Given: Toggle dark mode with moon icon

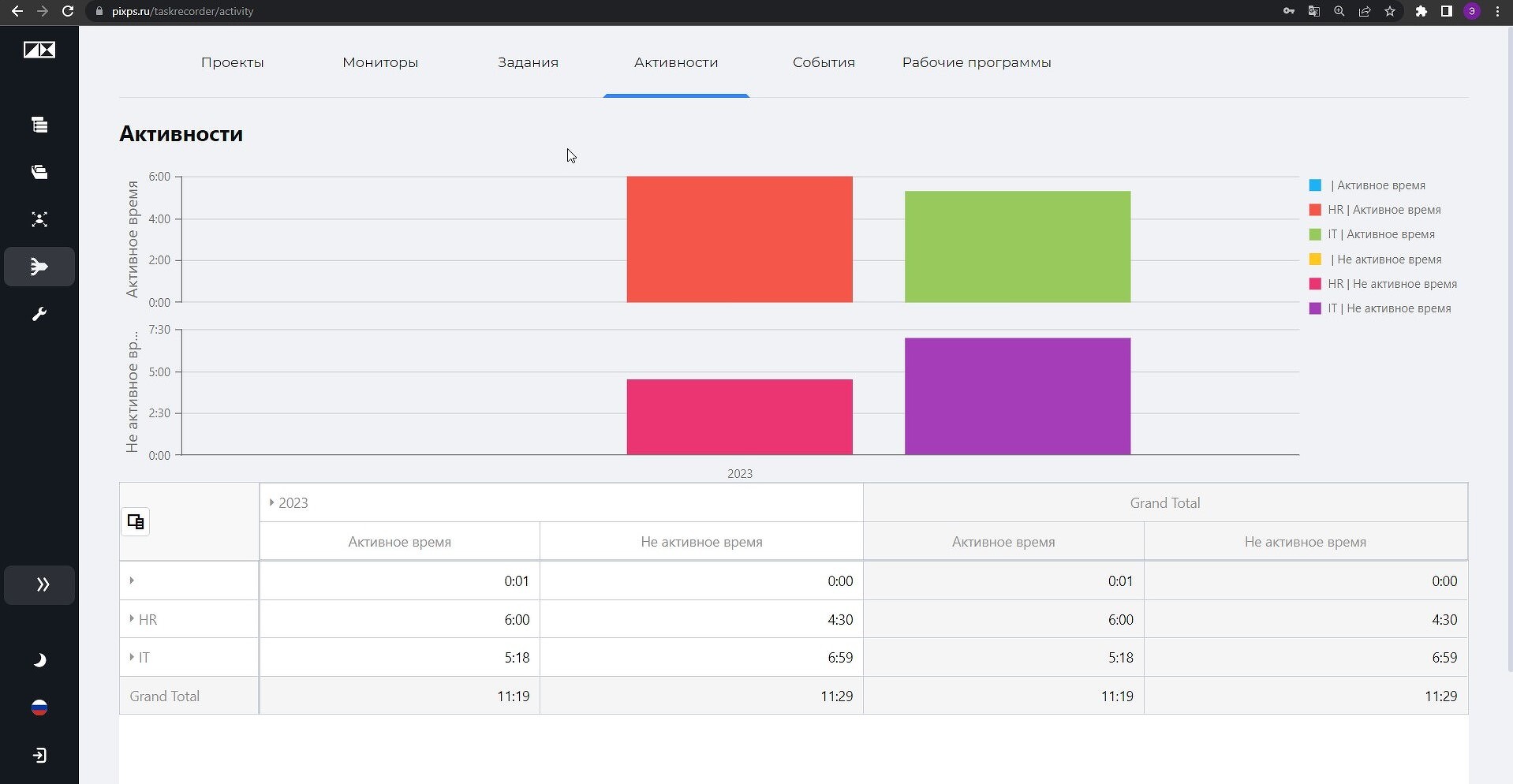Looking at the screenshot, I should pos(39,660).
